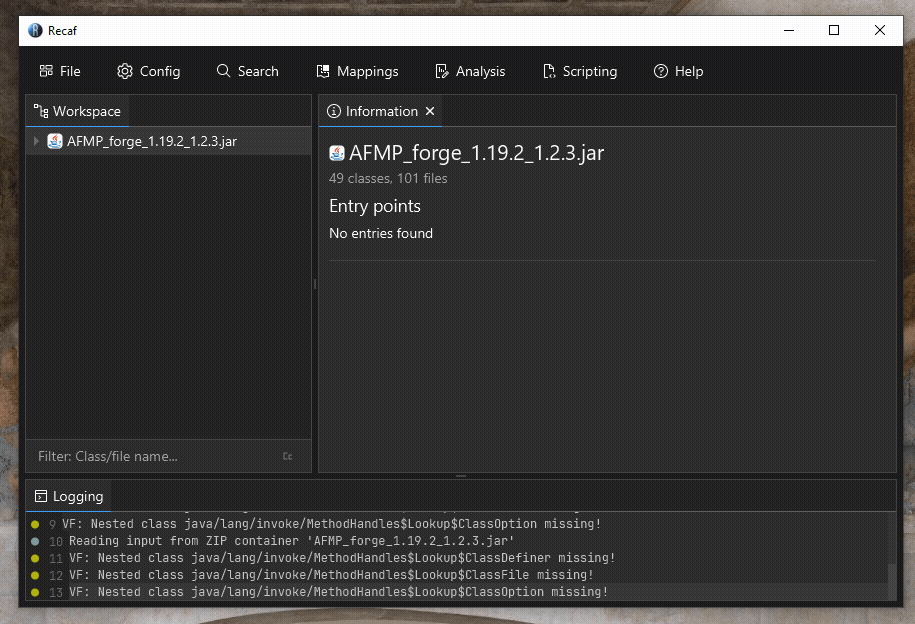Viewport: 915px width, 624px height.
Task: Click the jar title in Information pane
Action: tap(476, 153)
